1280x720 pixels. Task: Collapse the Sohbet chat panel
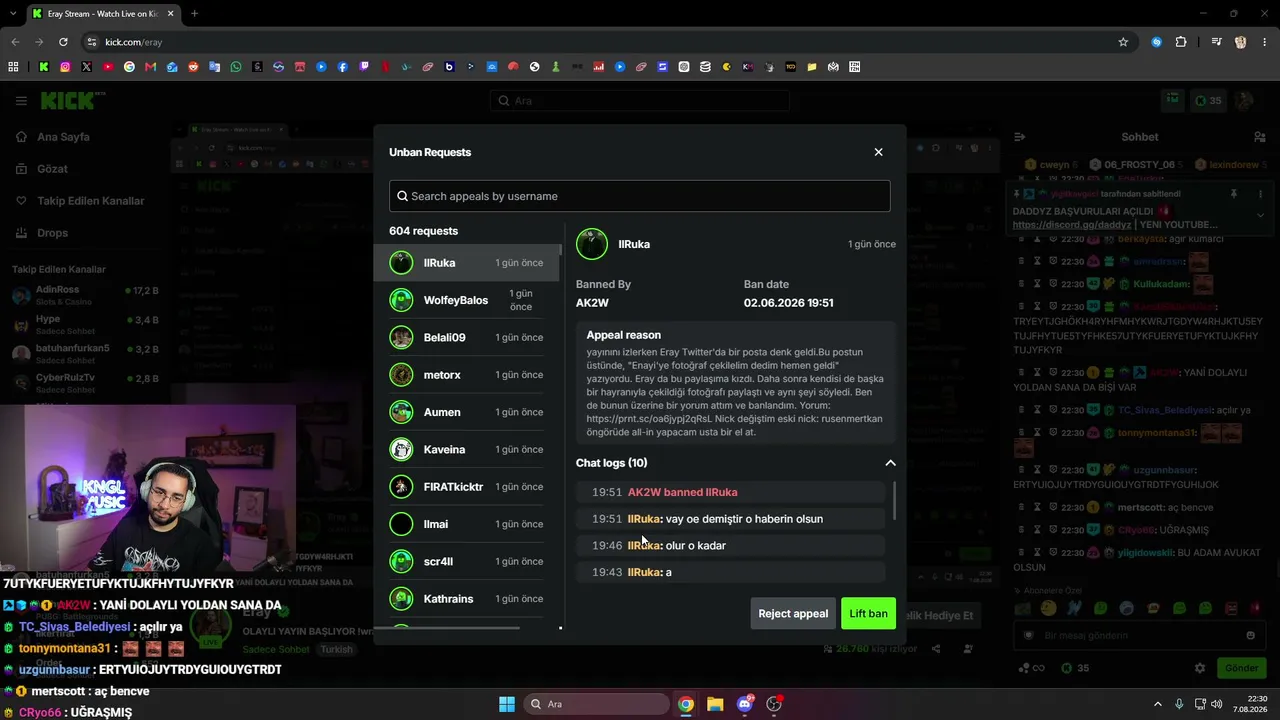pyautogui.click(x=1019, y=137)
